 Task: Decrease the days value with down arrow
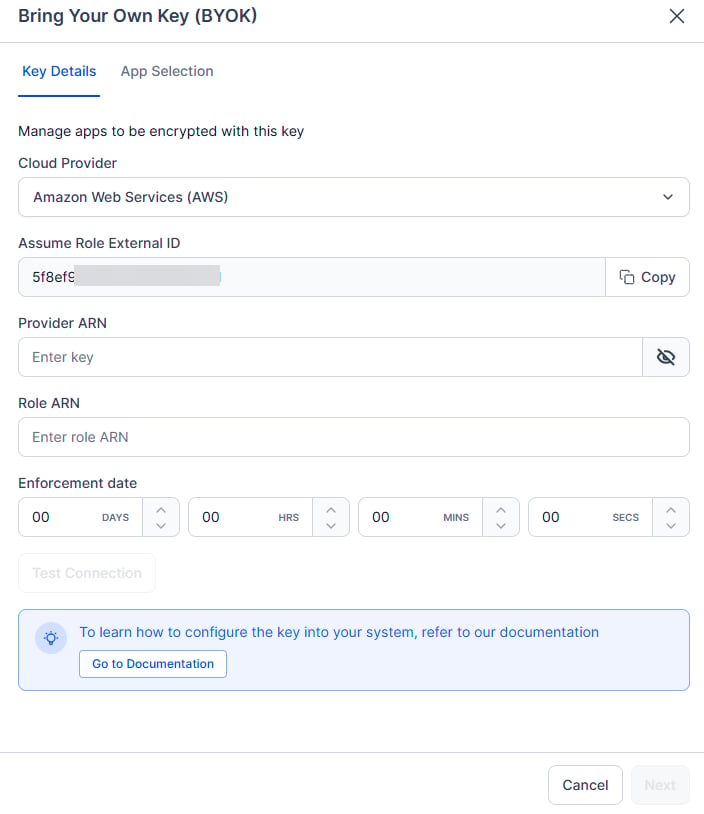click(161, 525)
